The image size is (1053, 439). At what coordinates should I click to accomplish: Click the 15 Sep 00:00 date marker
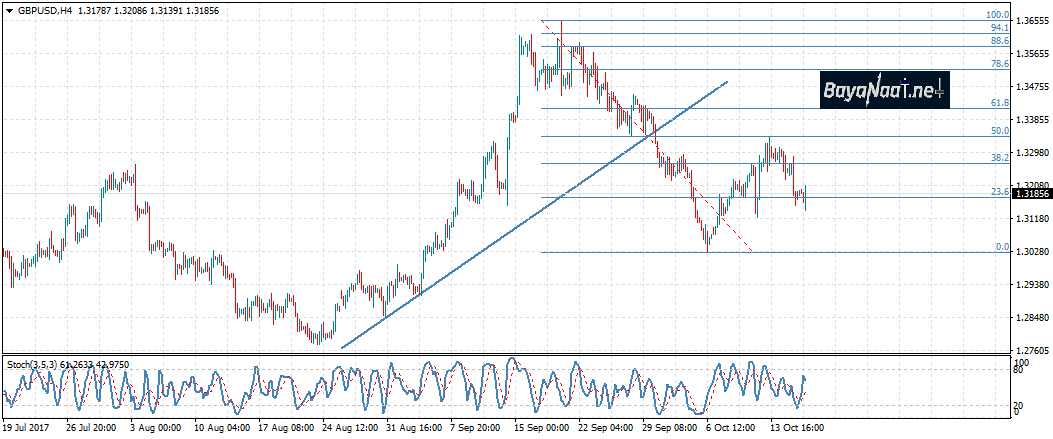[543, 427]
